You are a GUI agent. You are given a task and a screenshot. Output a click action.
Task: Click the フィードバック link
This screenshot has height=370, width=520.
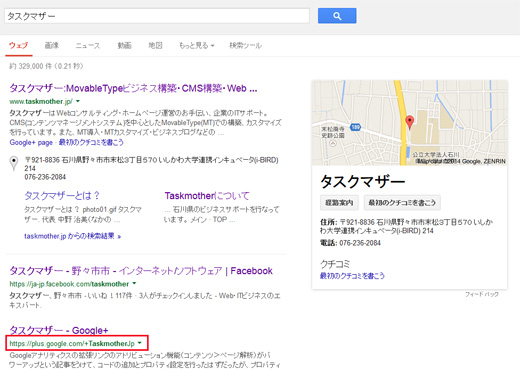coord(482,294)
